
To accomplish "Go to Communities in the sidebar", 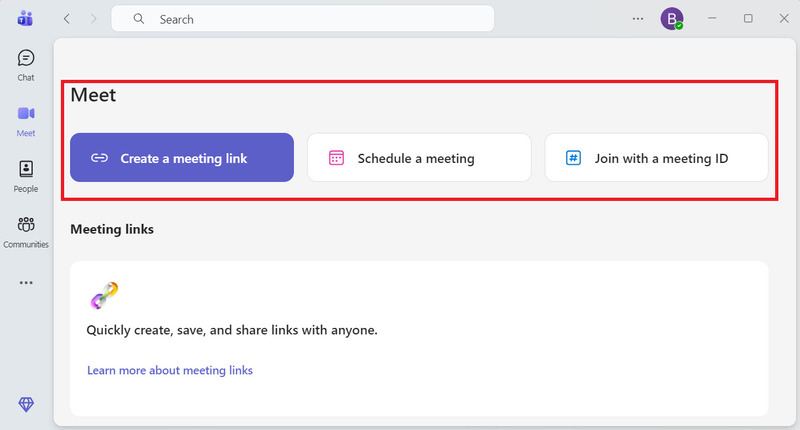I will tap(26, 232).
